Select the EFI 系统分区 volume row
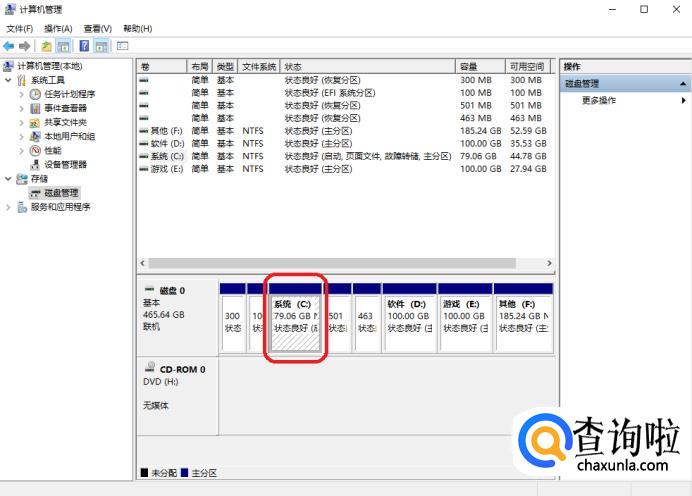Screen dimensions: 692x496 click(344, 93)
